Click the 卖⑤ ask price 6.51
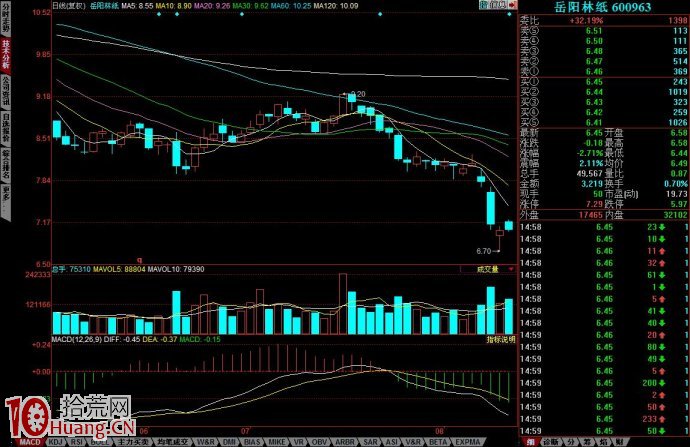This screenshot has height=447, width=690. [594, 31]
